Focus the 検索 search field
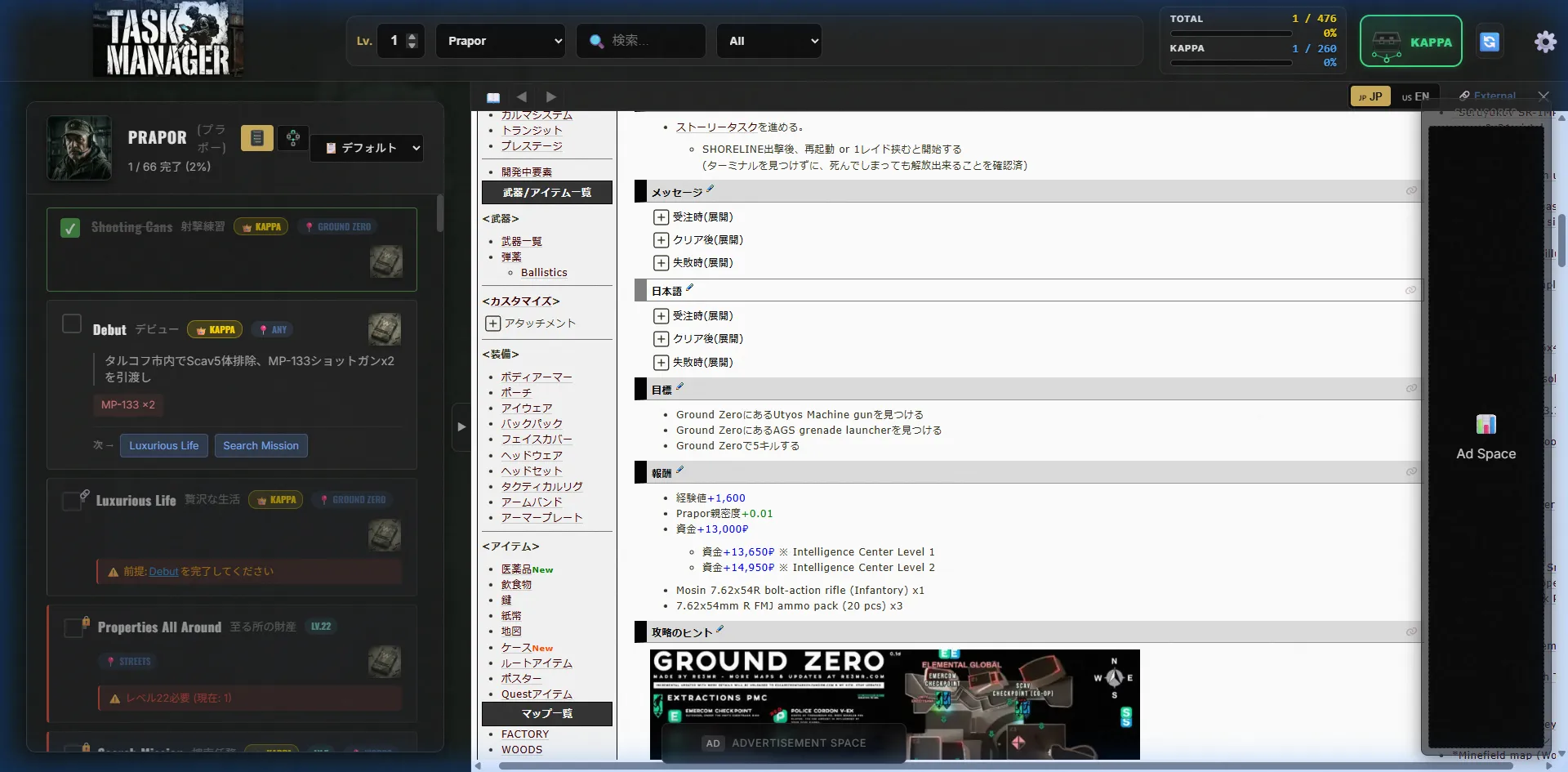The image size is (1568, 772). pyautogui.click(x=641, y=41)
